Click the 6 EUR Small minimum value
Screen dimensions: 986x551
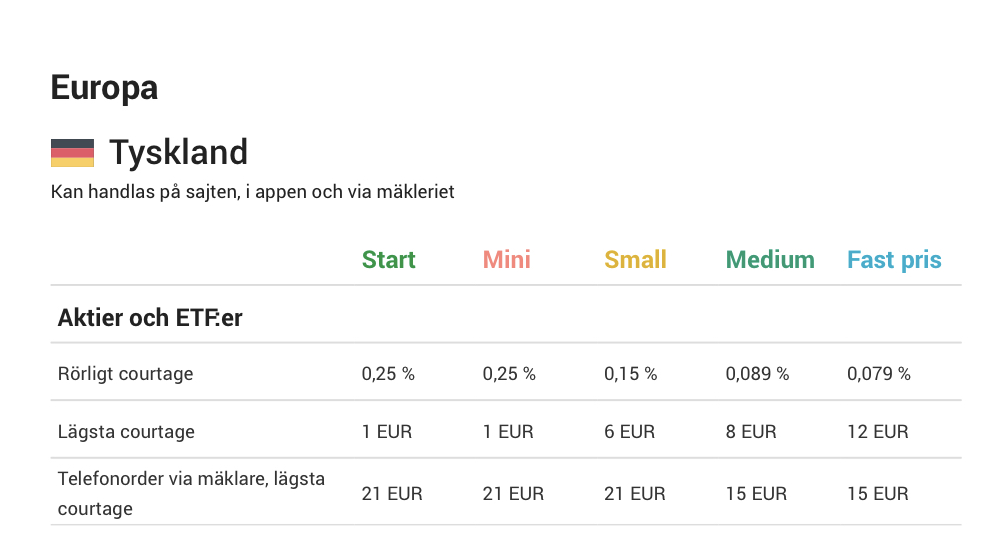pos(629,431)
